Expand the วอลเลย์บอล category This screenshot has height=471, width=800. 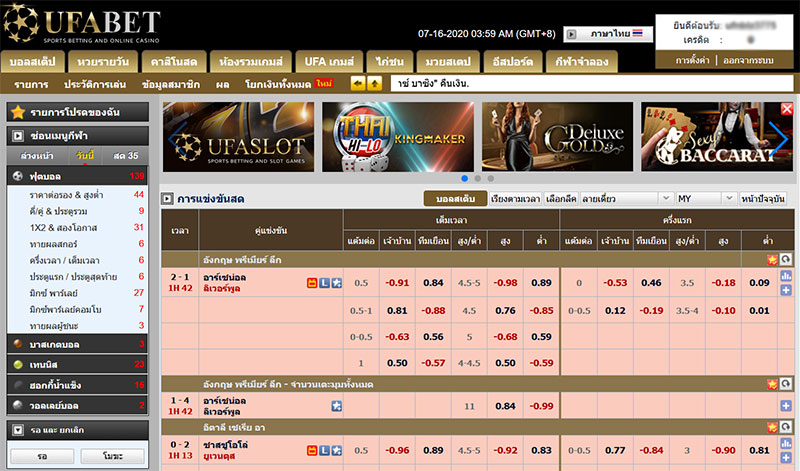pos(78,406)
